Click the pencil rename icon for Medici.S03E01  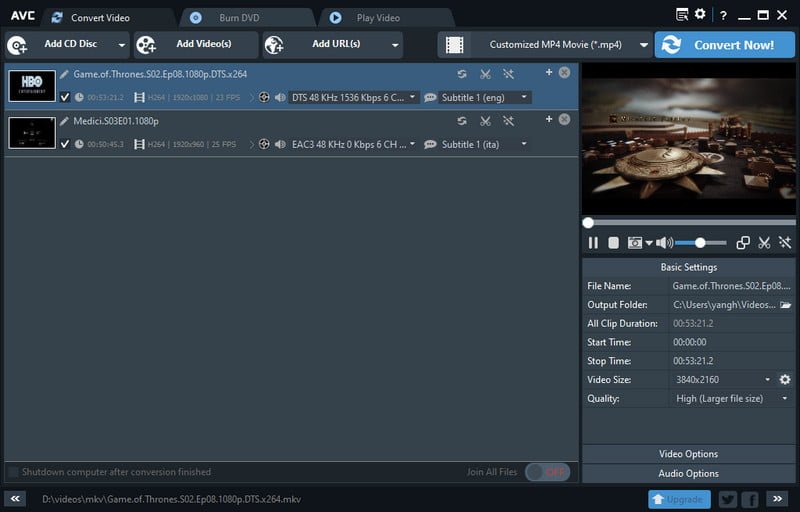[x=64, y=121]
